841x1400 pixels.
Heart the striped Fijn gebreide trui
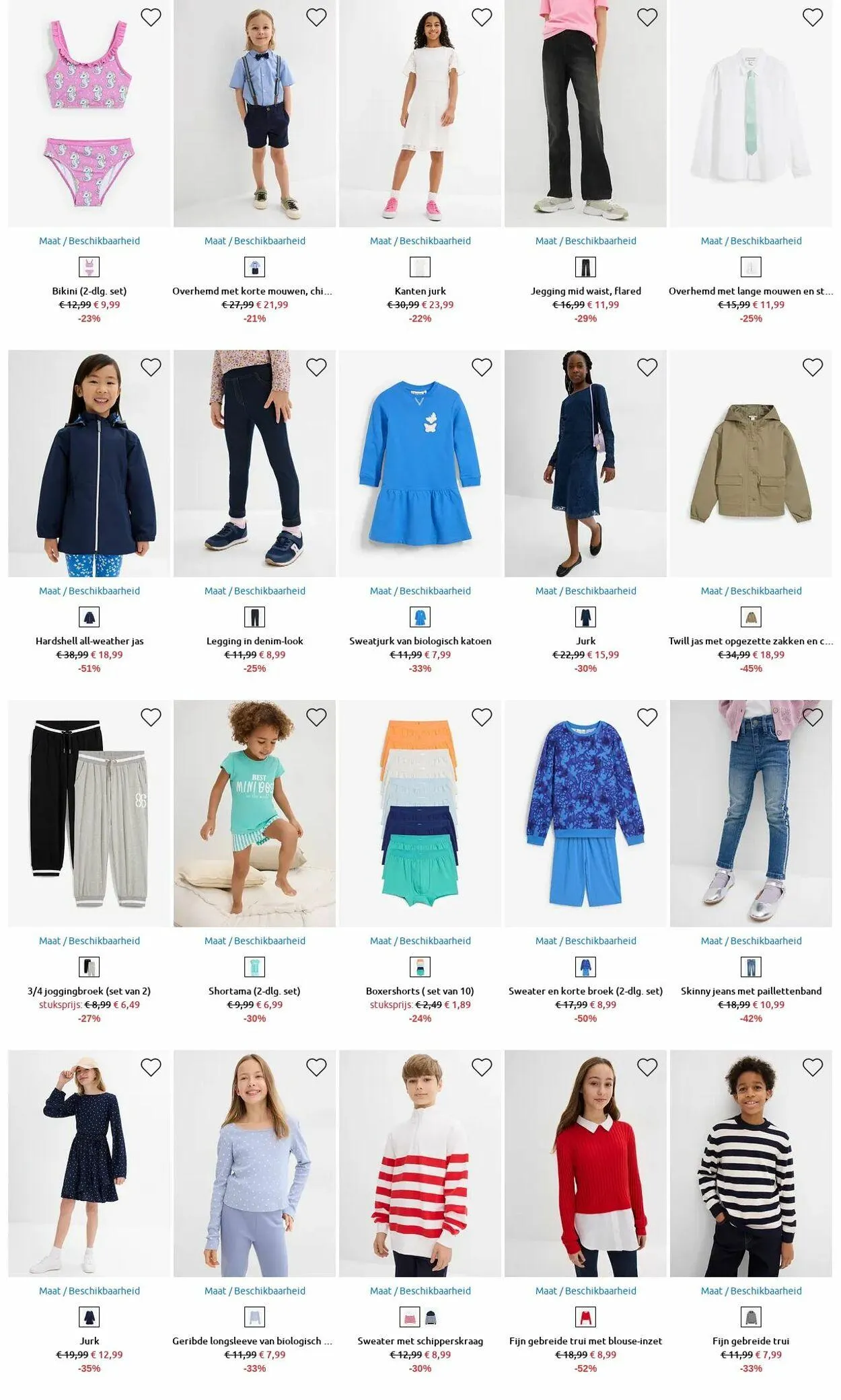coord(813,1067)
